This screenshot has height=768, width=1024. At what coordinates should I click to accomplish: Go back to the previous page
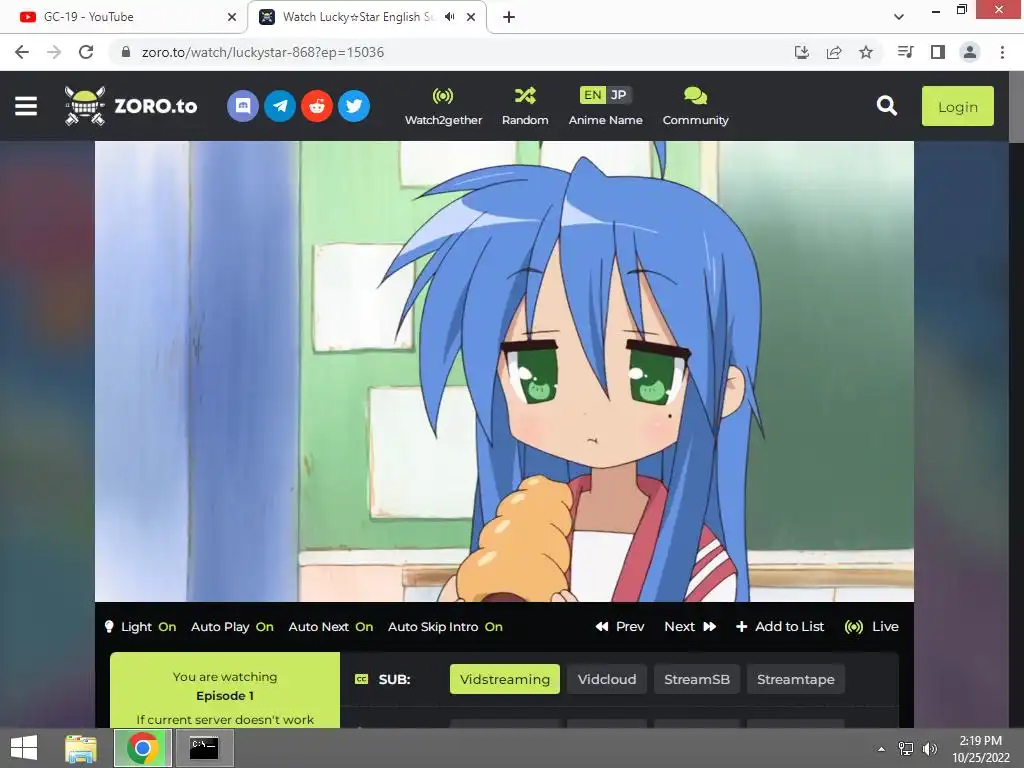pos(22,52)
